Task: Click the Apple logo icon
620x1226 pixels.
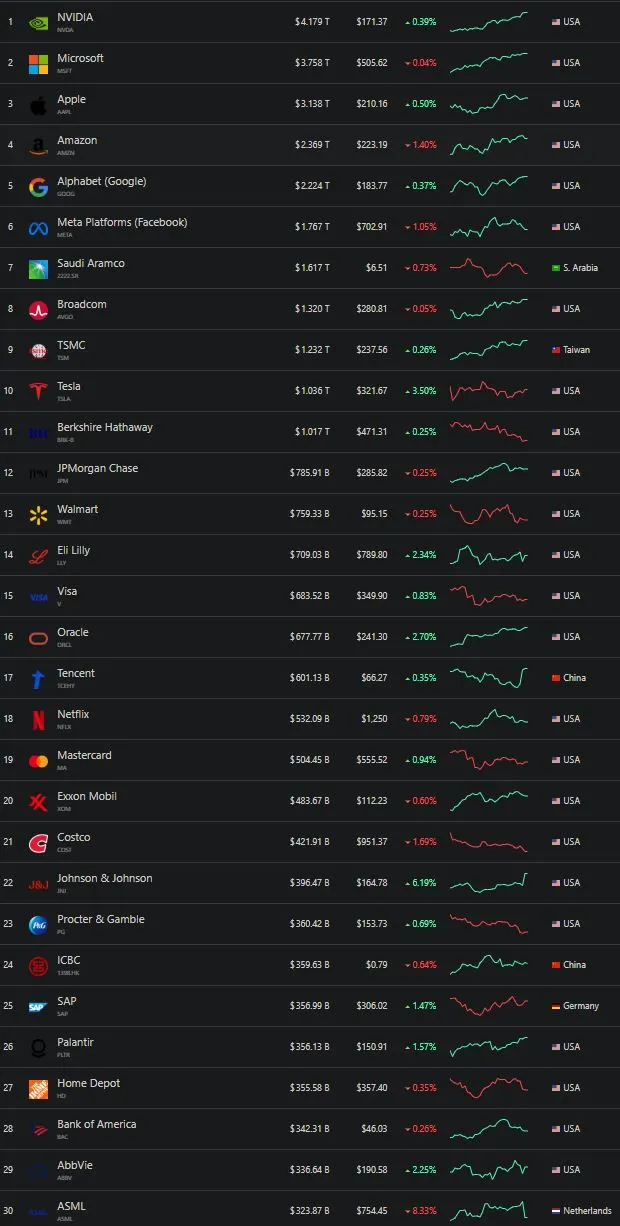Action: coord(38,104)
